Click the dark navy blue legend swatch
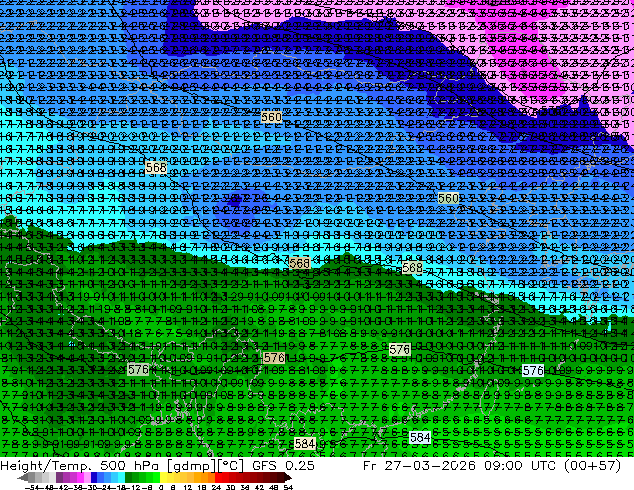Viewport: 634px width, 490px height. point(94,478)
